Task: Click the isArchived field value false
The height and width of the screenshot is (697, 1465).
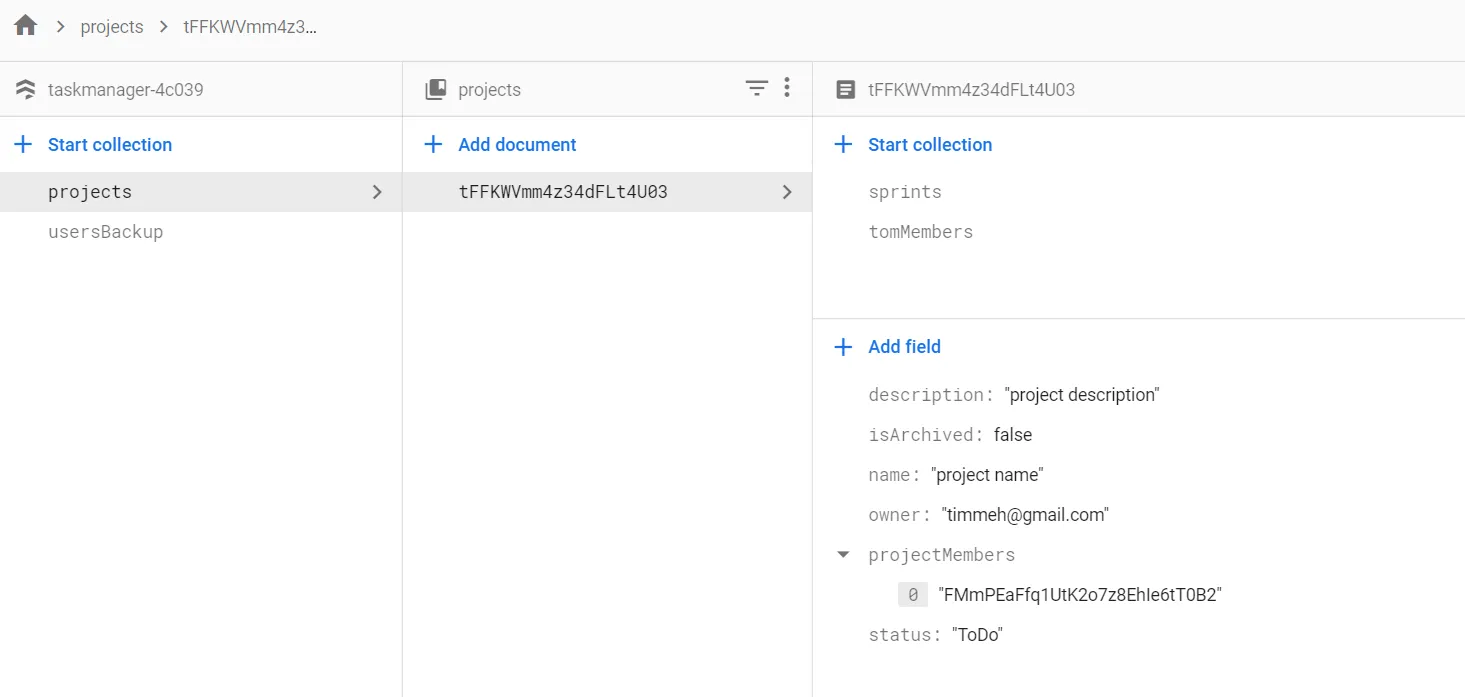Action: click(x=1013, y=435)
